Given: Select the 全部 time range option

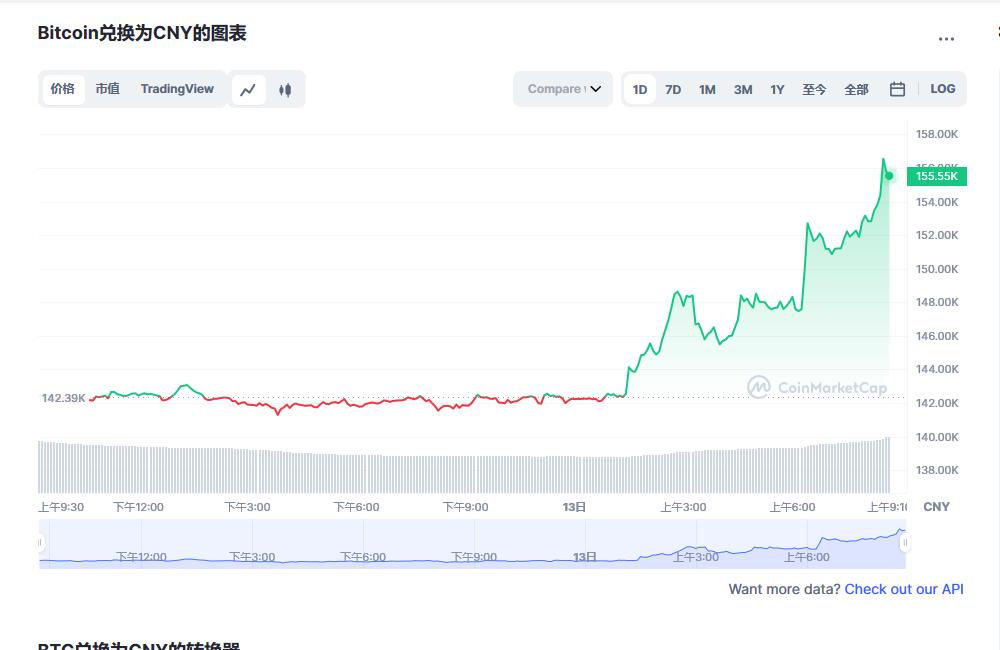Looking at the screenshot, I should pyautogui.click(x=856, y=89).
